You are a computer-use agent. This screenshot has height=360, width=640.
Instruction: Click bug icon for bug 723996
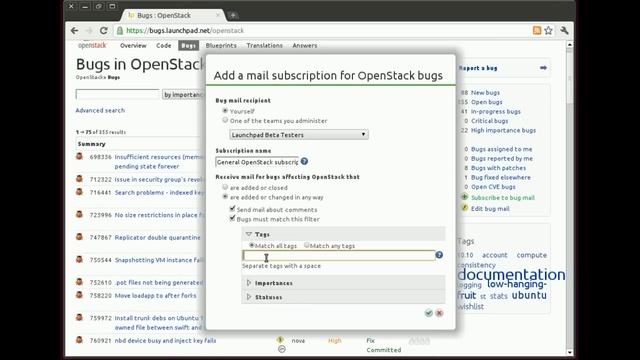[x=80, y=214]
